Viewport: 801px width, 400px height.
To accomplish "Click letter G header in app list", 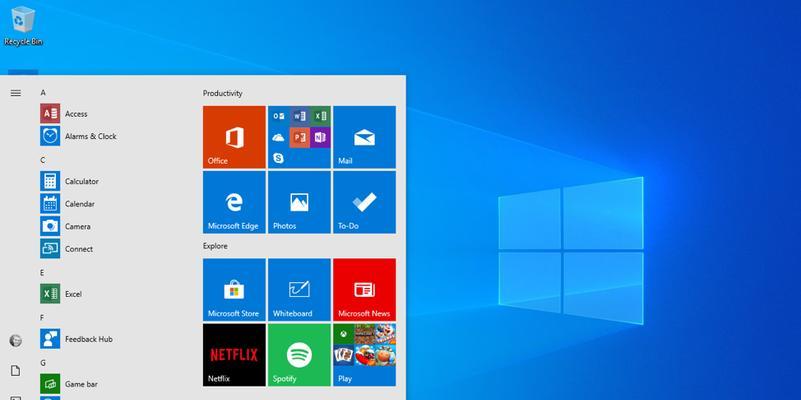I will [43, 363].
